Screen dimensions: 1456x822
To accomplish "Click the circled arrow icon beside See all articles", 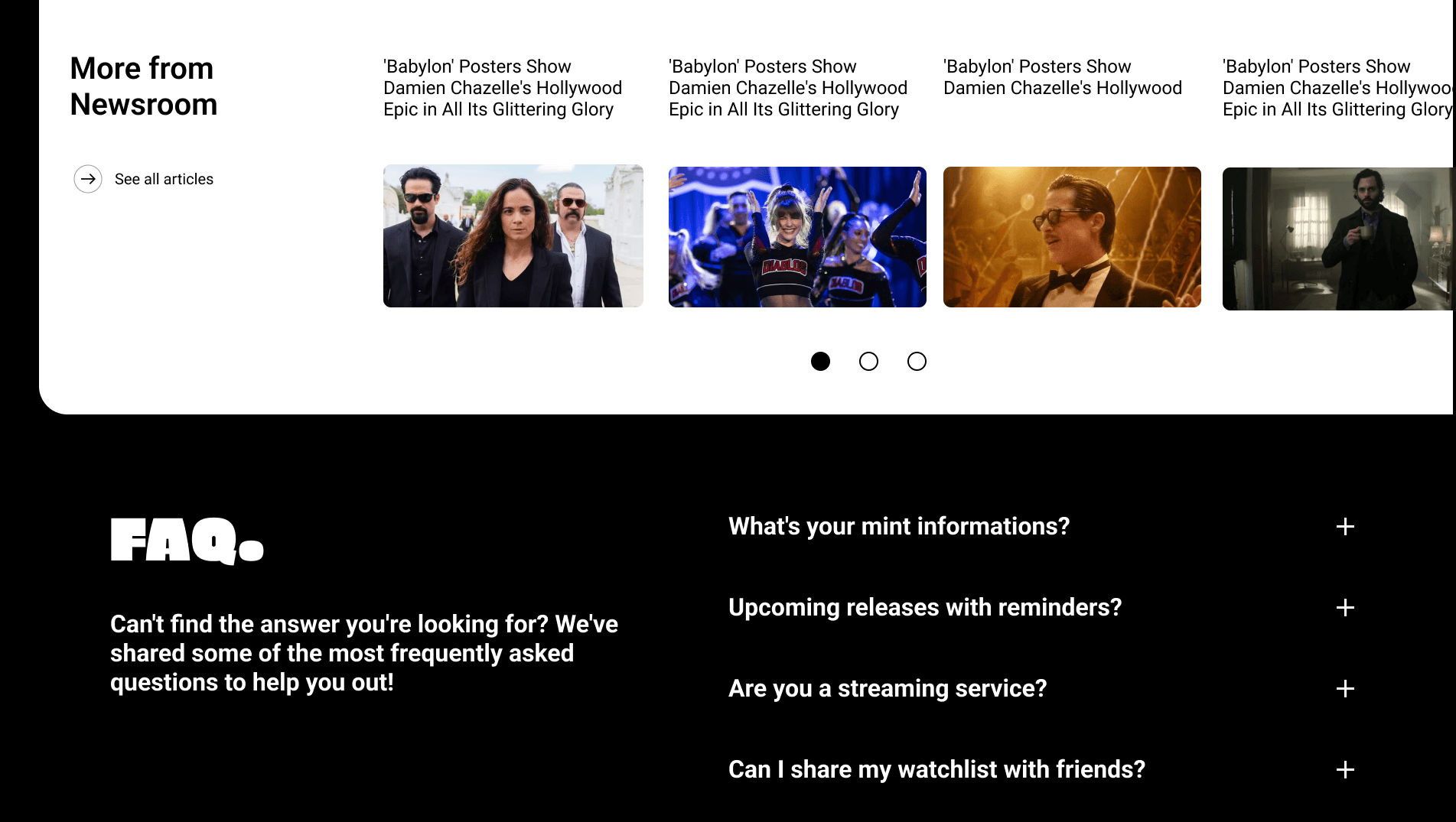I will (88, 179).
